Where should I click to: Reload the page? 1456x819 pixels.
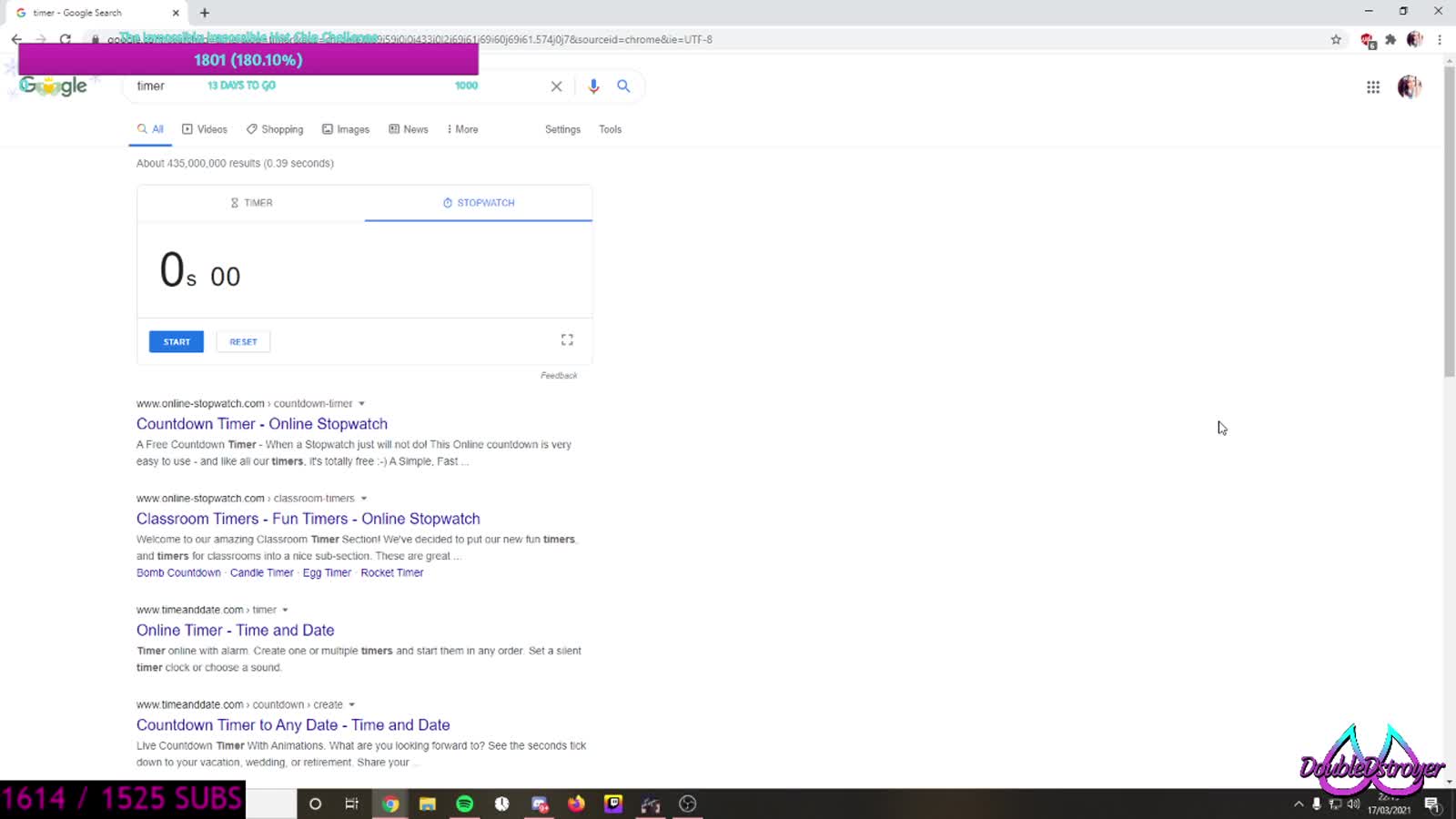(x=66, y=39)
